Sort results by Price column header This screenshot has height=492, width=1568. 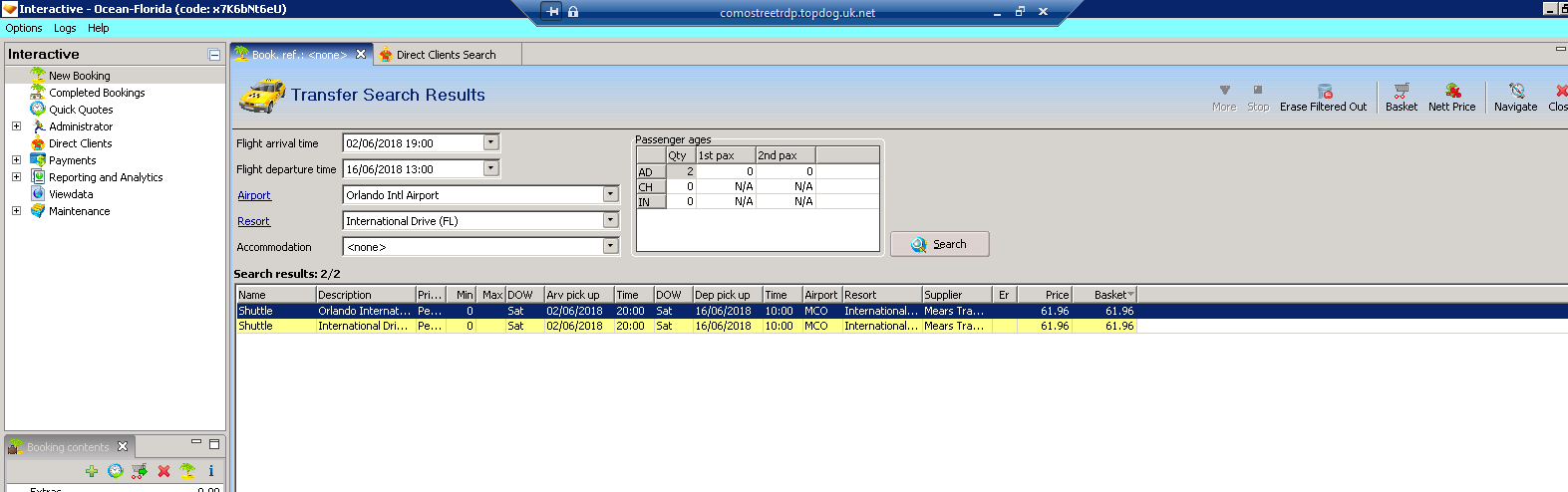tap(1045, 295)
